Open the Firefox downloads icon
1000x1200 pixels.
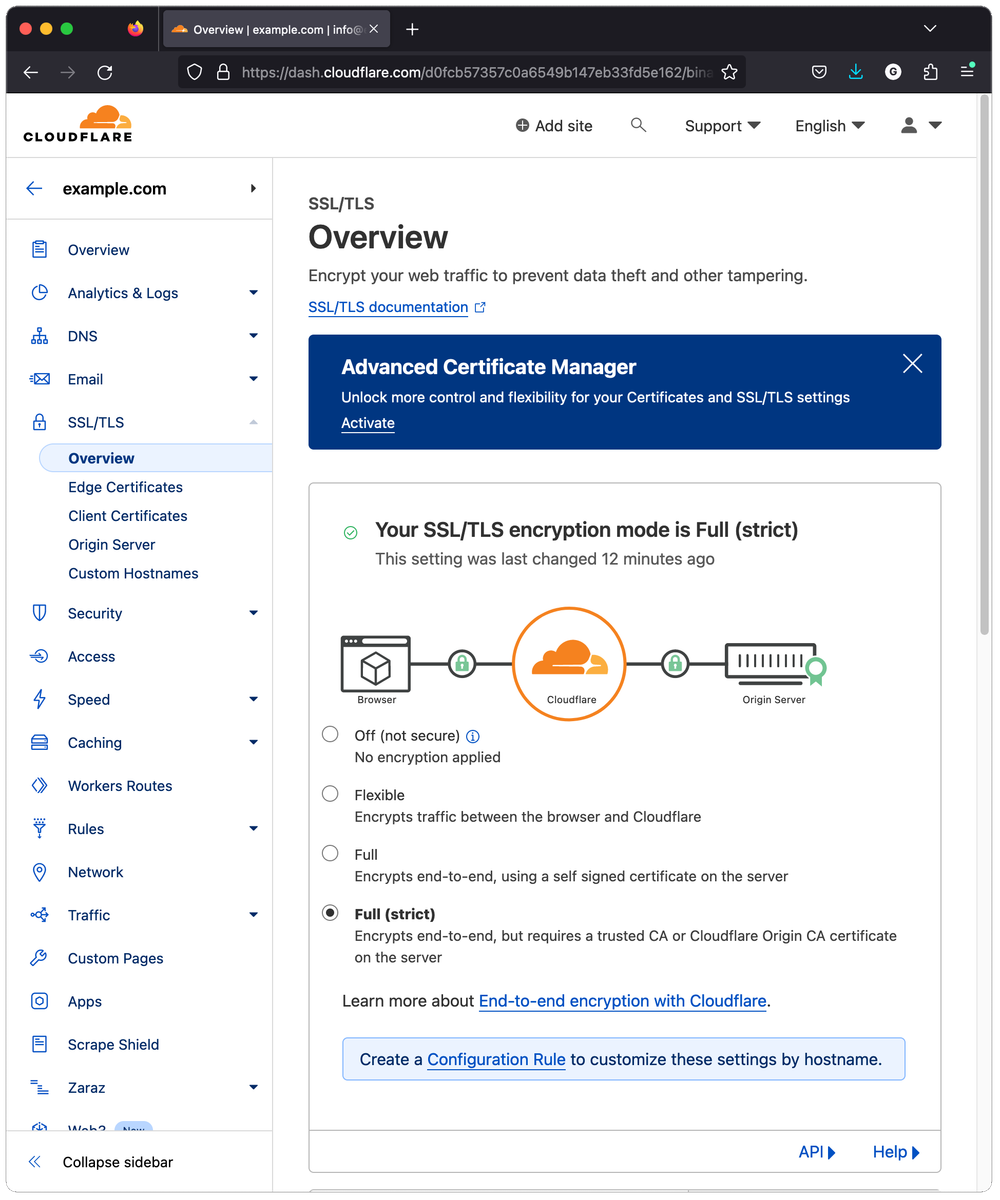click(x=856, y=72)
